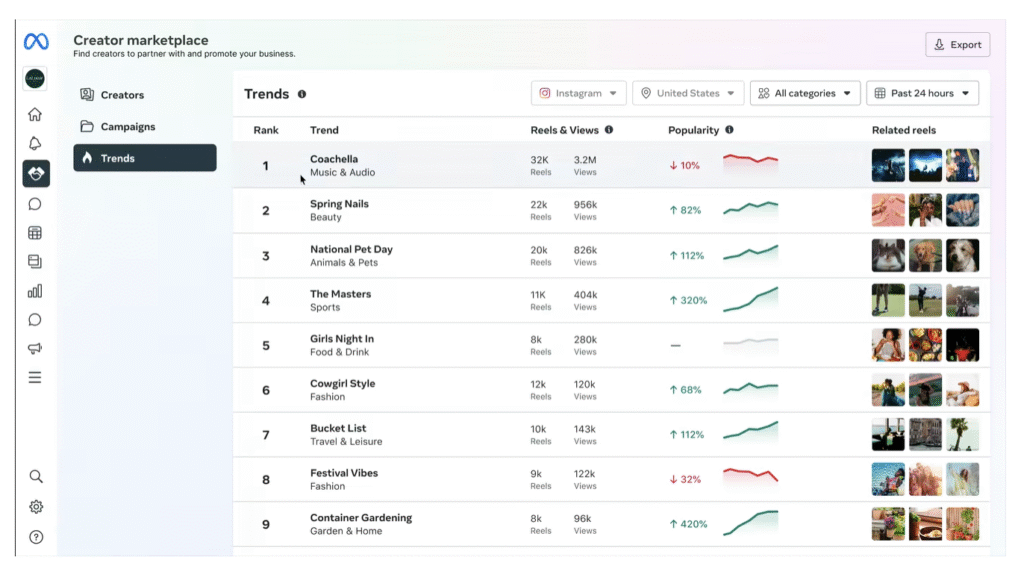The width and height of the screenshot is (1024, 569).
Task: Show the Trends info tooltip icon
Action: 302,94
